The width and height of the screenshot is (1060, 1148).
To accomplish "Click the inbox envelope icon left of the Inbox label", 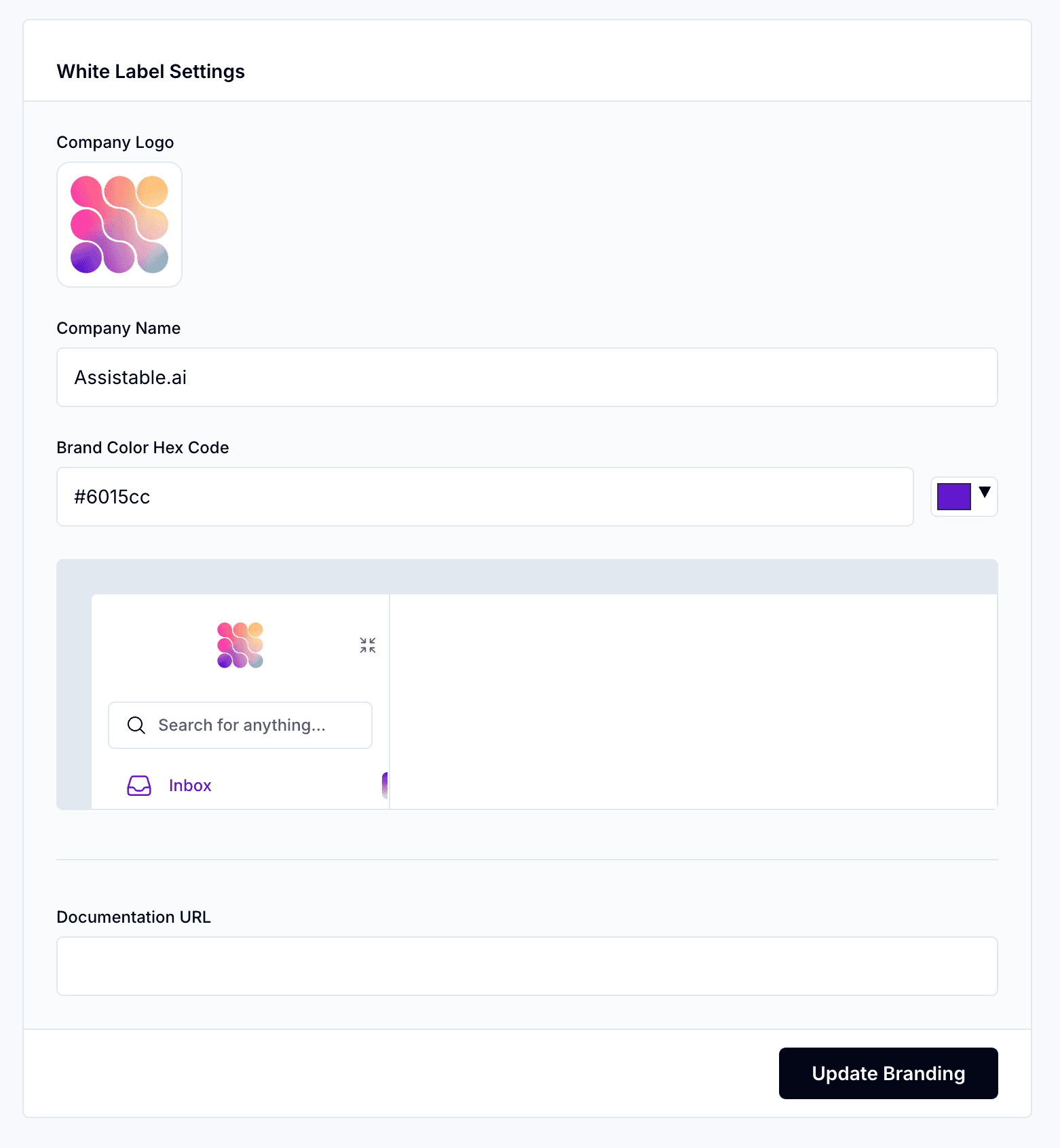I will pos(138,785).
